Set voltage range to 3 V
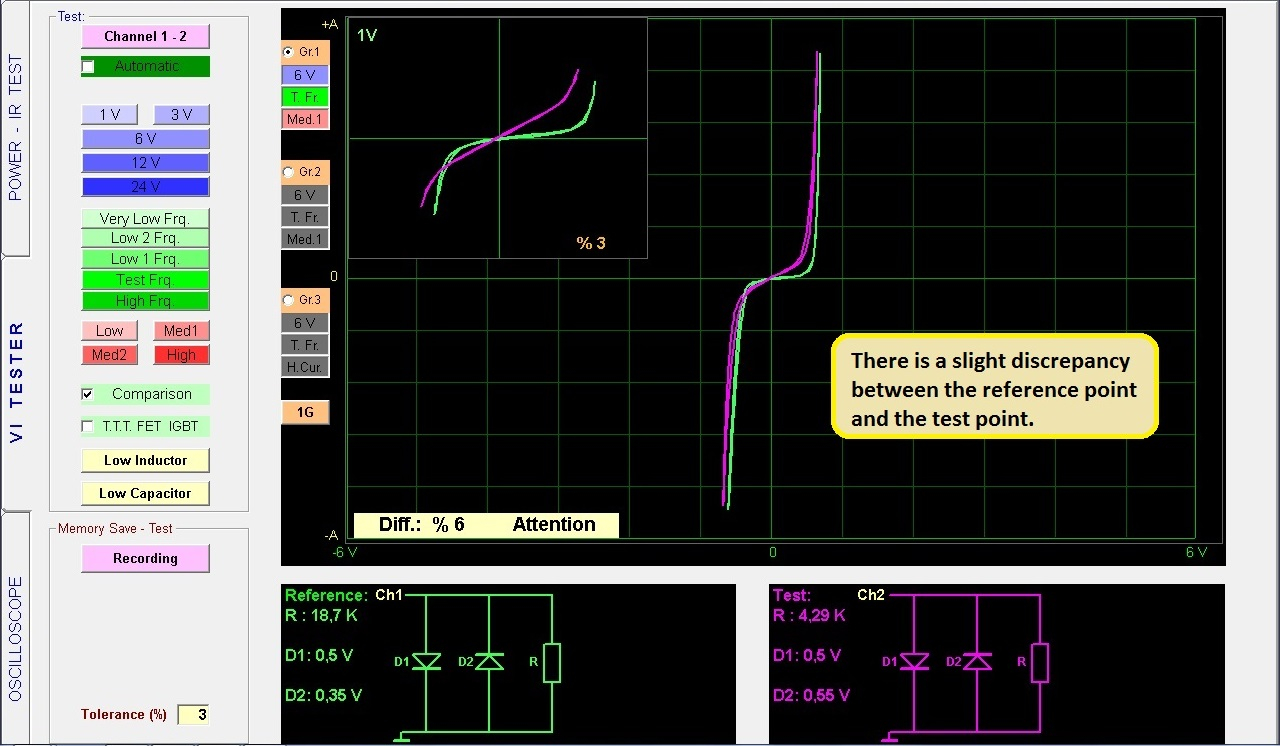The height and width of the screenshot is (746, 1280). (x=181, y=115)
